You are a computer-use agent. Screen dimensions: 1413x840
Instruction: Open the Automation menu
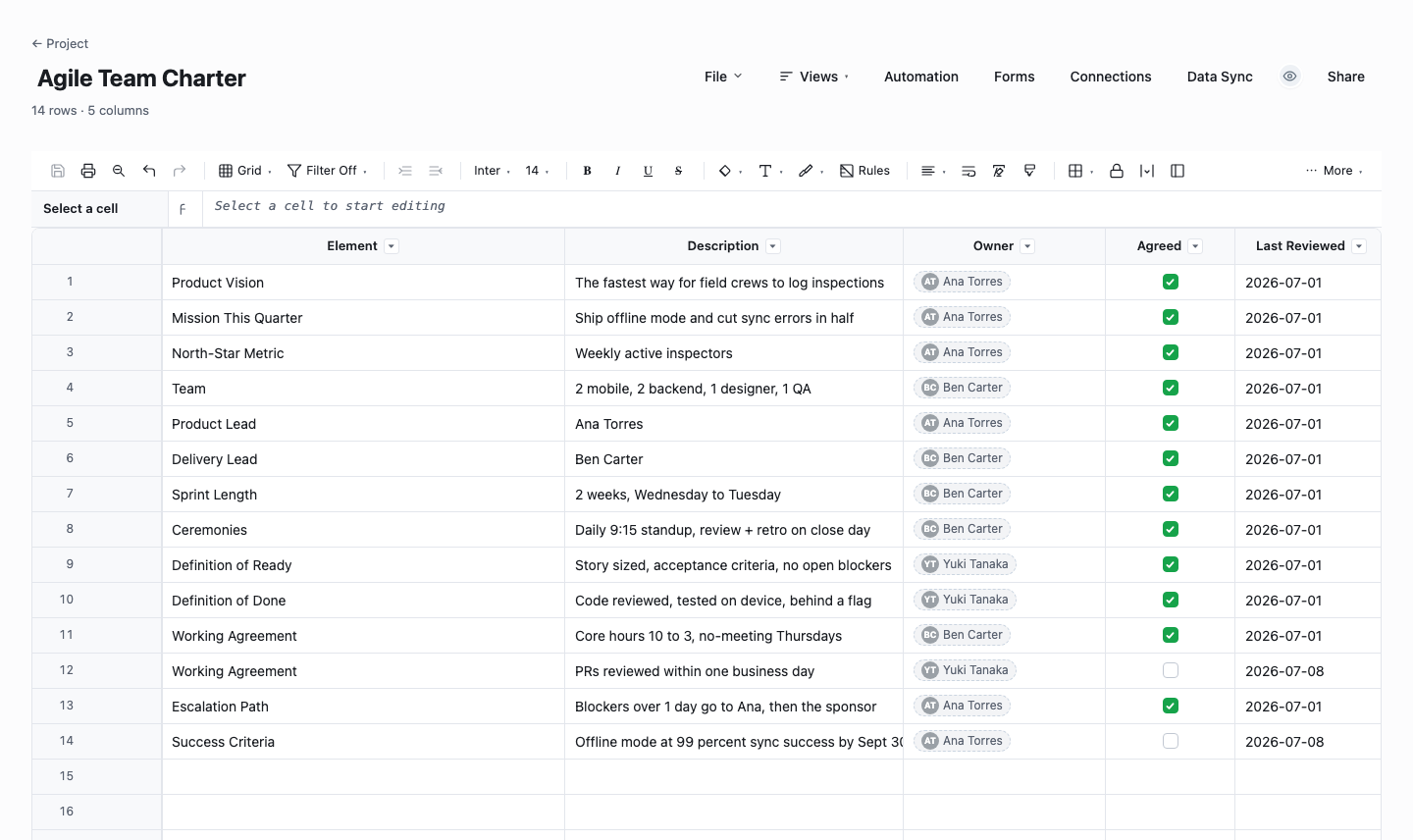click(921, 77)
